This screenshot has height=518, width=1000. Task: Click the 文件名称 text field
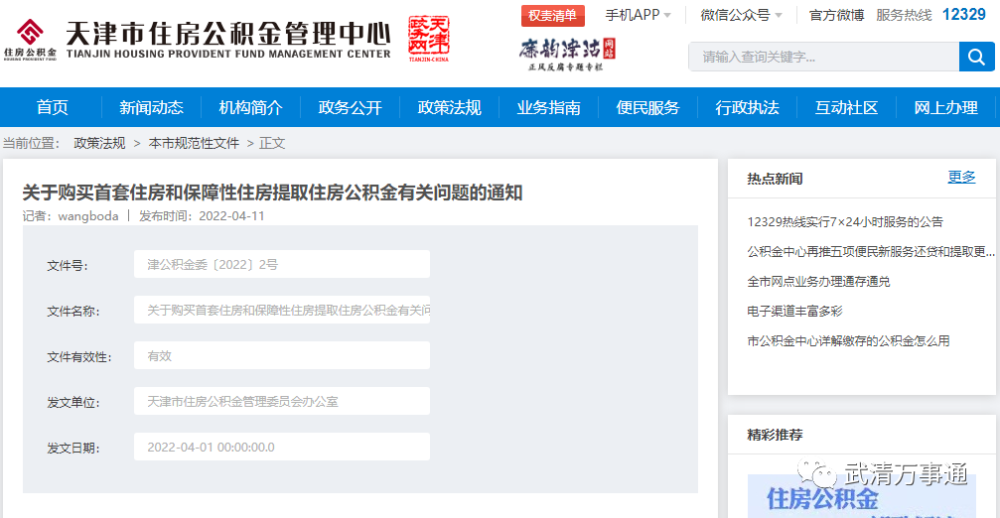[x=282, y=310]
